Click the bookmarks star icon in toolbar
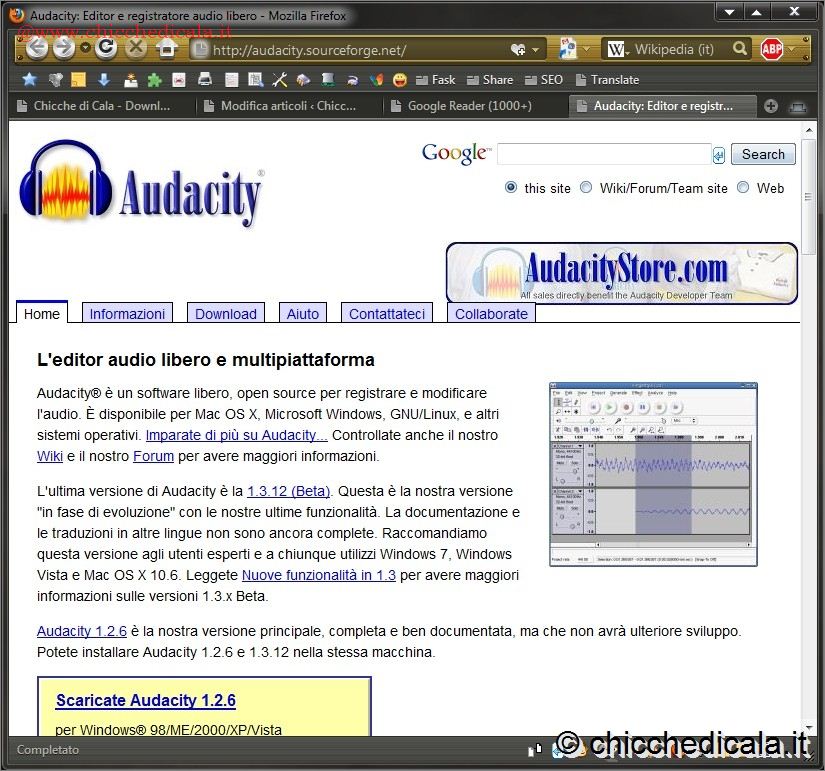The height and width of the screenshot is (771, 825). coord(29,80)
